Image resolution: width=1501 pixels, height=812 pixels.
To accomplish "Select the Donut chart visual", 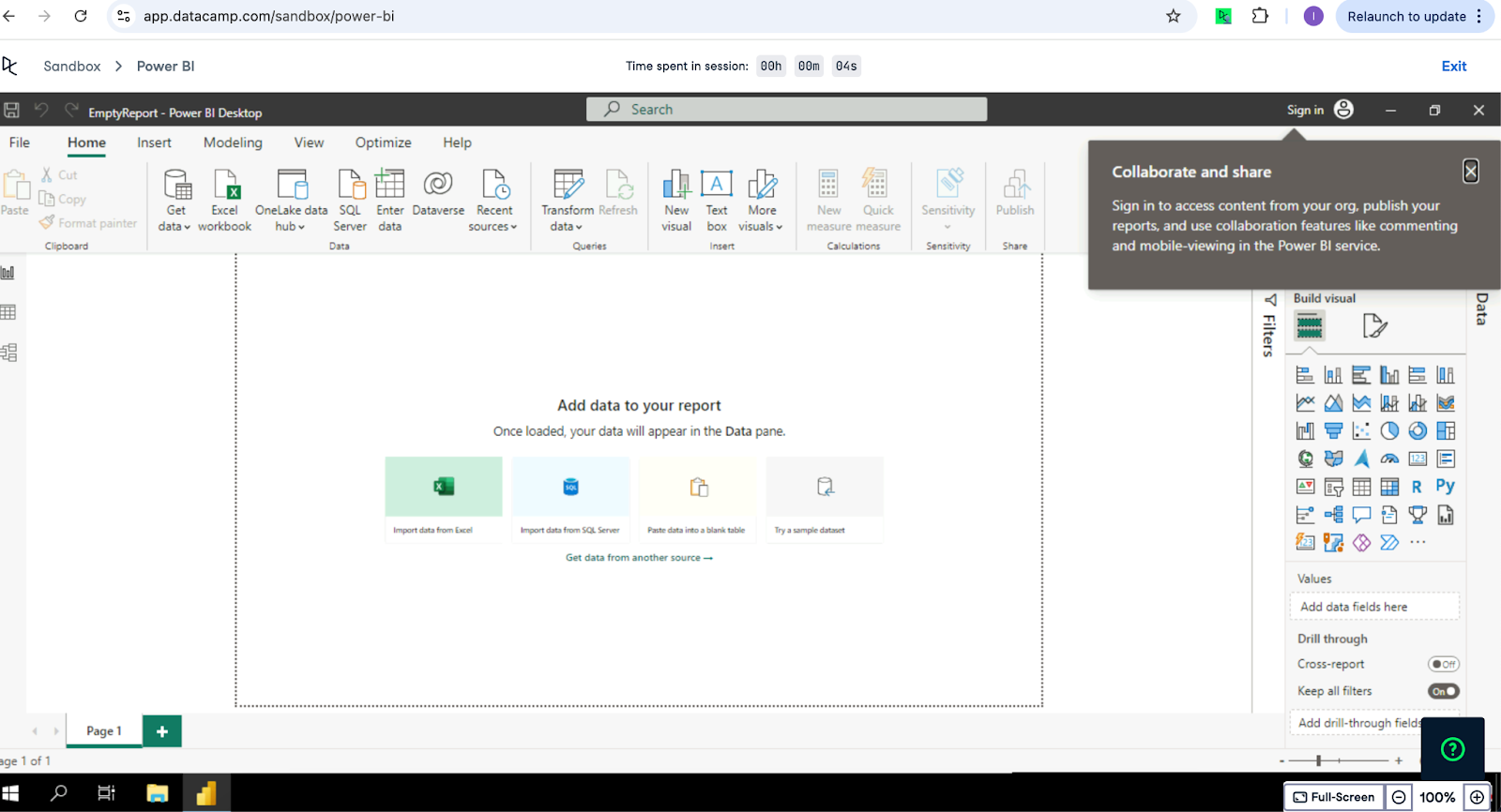I will click(x=1418, y=431).
